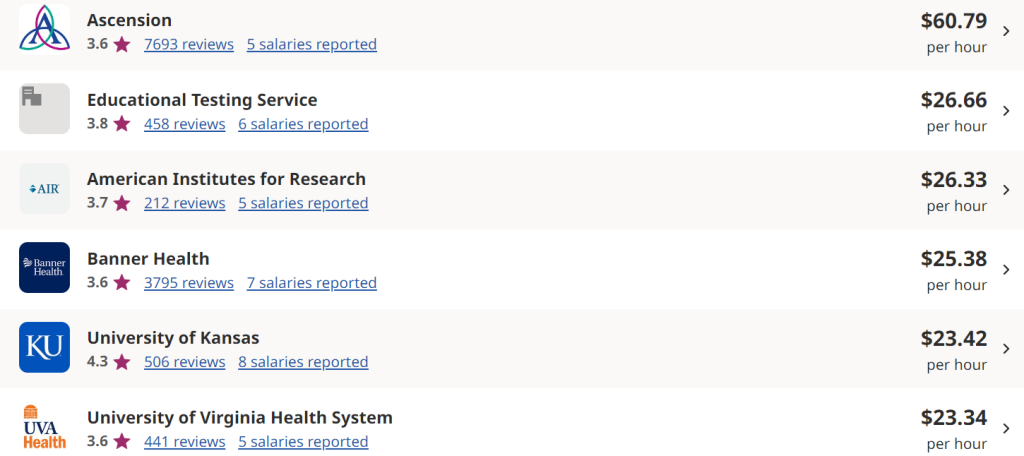Click the American Institutes for Research logo
The image size is (1024, 456).
coord(44,188)
